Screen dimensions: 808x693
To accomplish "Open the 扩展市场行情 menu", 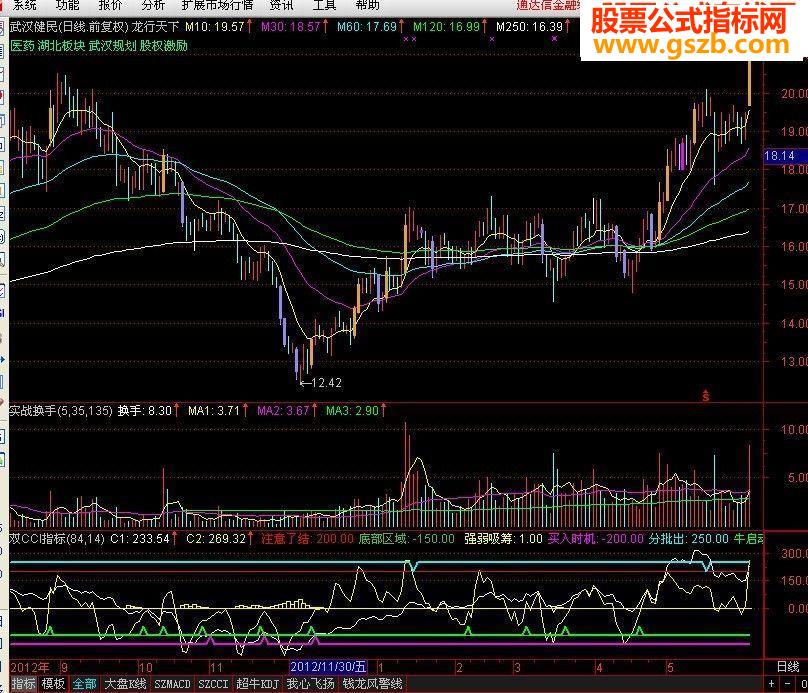I will pyautogui.click(x=217, y=5).
